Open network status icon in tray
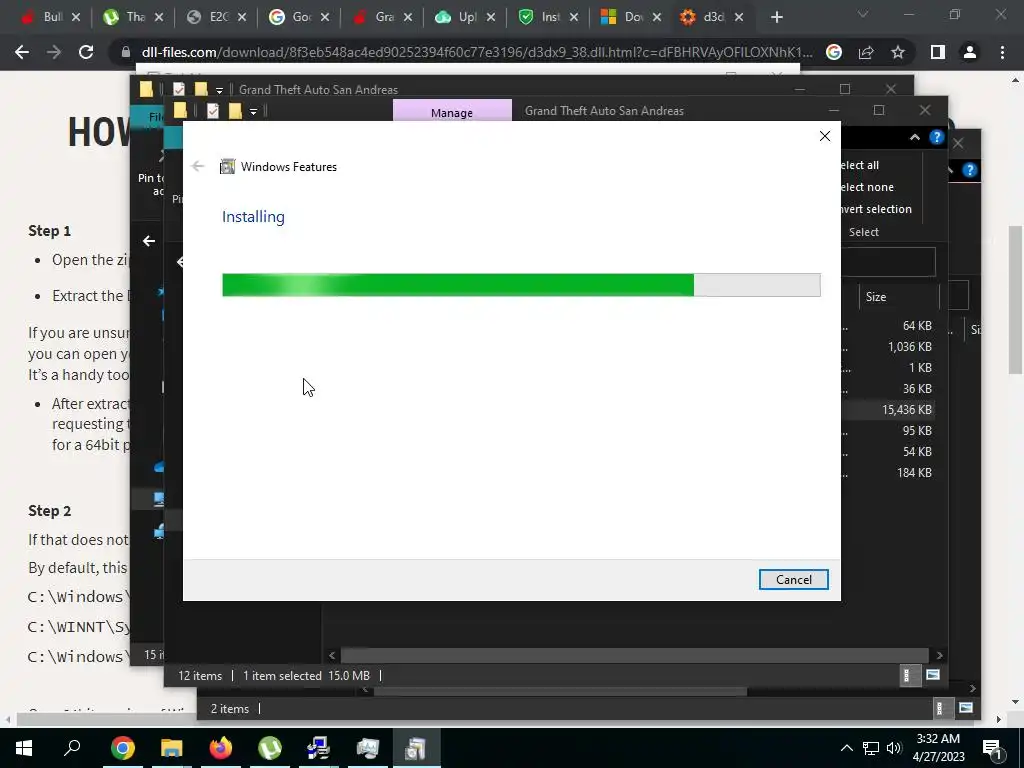Viewport: 1024px width, 768px height. click(871, 748)
